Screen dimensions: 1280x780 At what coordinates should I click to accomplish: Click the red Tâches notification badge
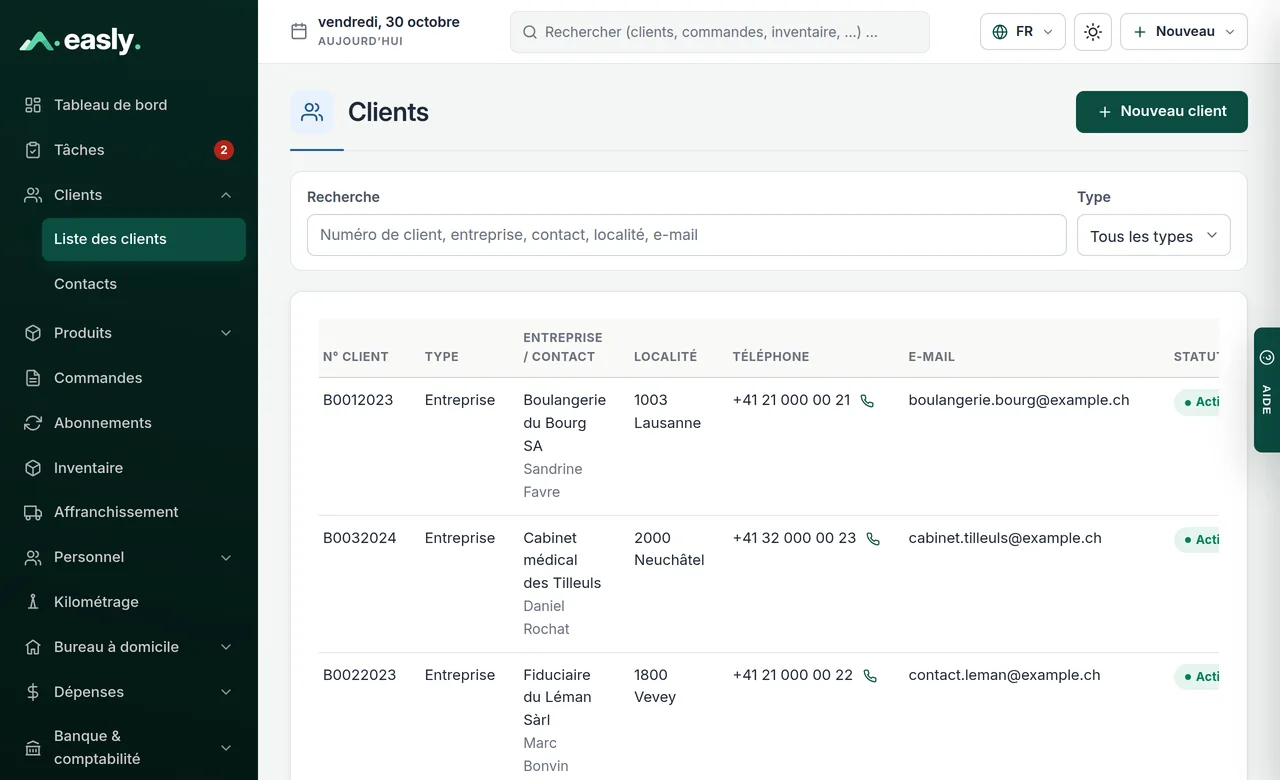[x=224, y=150]
